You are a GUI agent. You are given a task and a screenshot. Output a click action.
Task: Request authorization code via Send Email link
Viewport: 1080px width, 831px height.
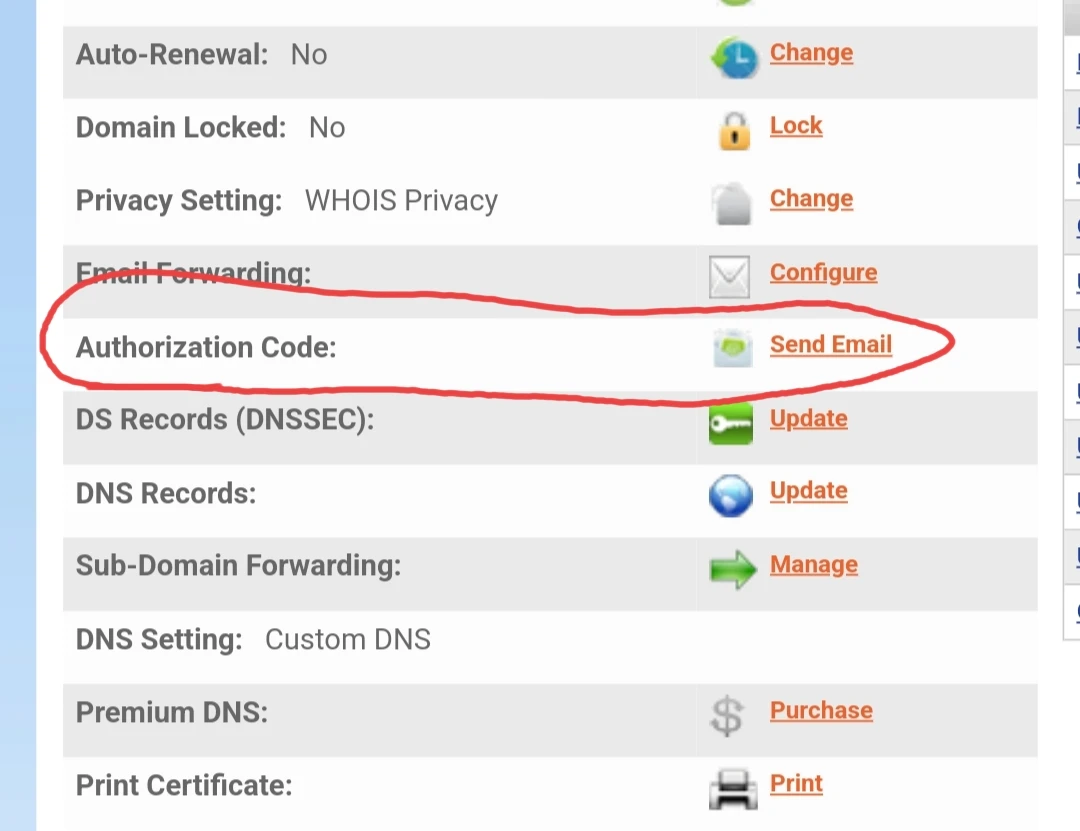click(x=830, y=345)
